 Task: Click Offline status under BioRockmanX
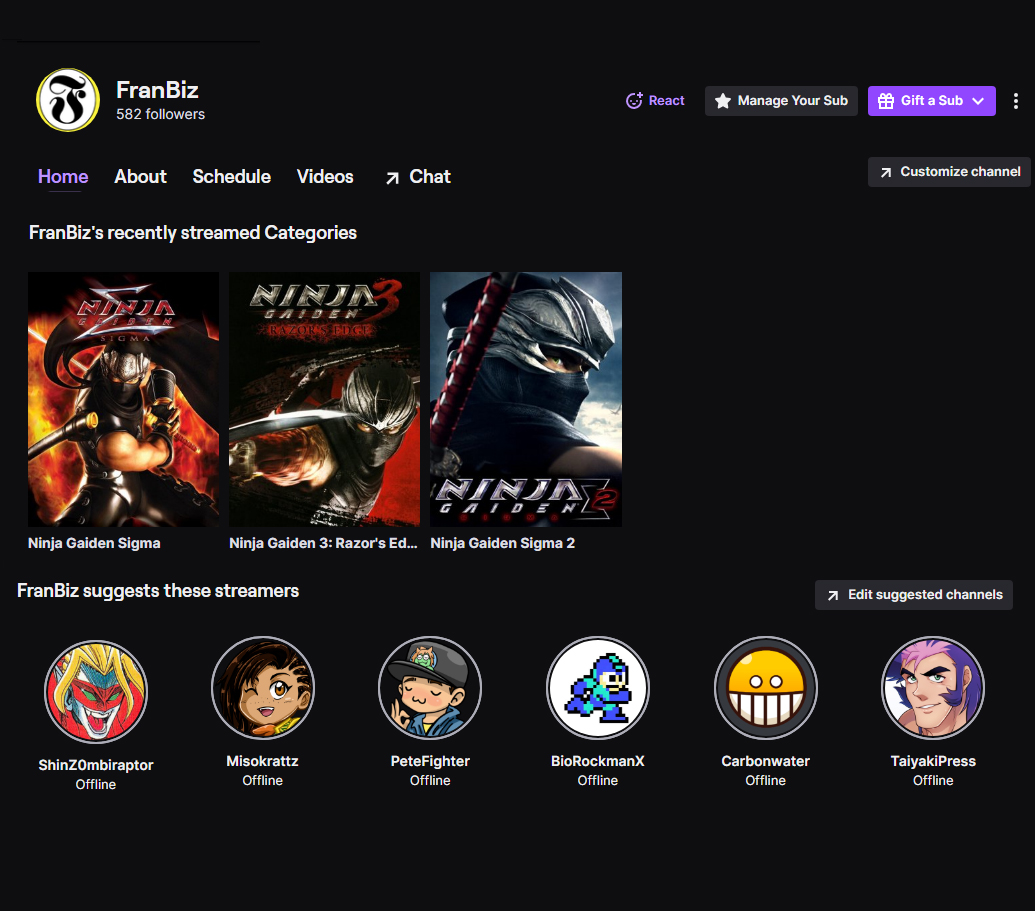[597, 780]
